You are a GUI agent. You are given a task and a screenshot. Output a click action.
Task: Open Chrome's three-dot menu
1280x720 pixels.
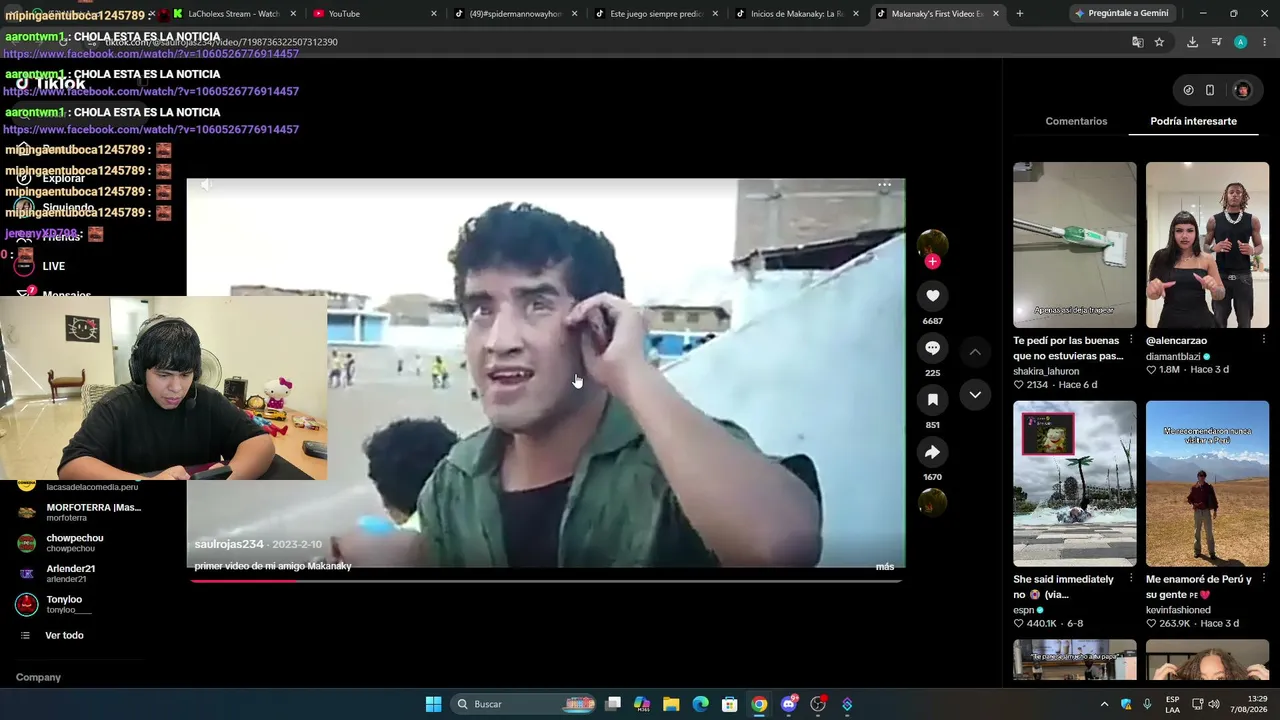pyautogui.click(x=1264, y=42)
